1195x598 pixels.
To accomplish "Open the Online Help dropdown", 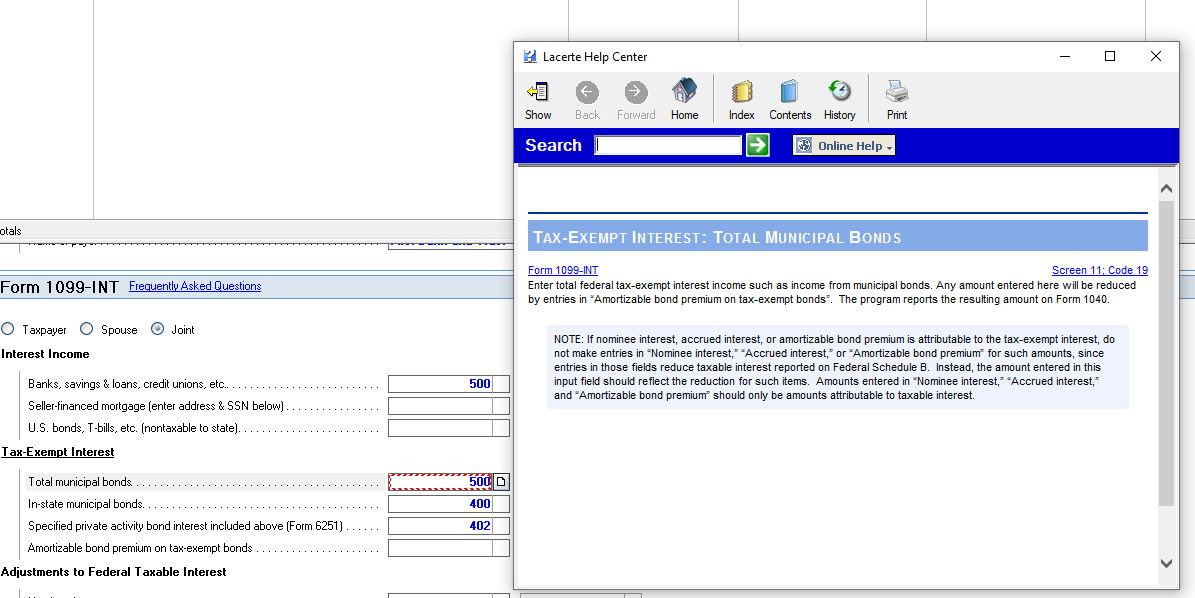I will (844, 146).
